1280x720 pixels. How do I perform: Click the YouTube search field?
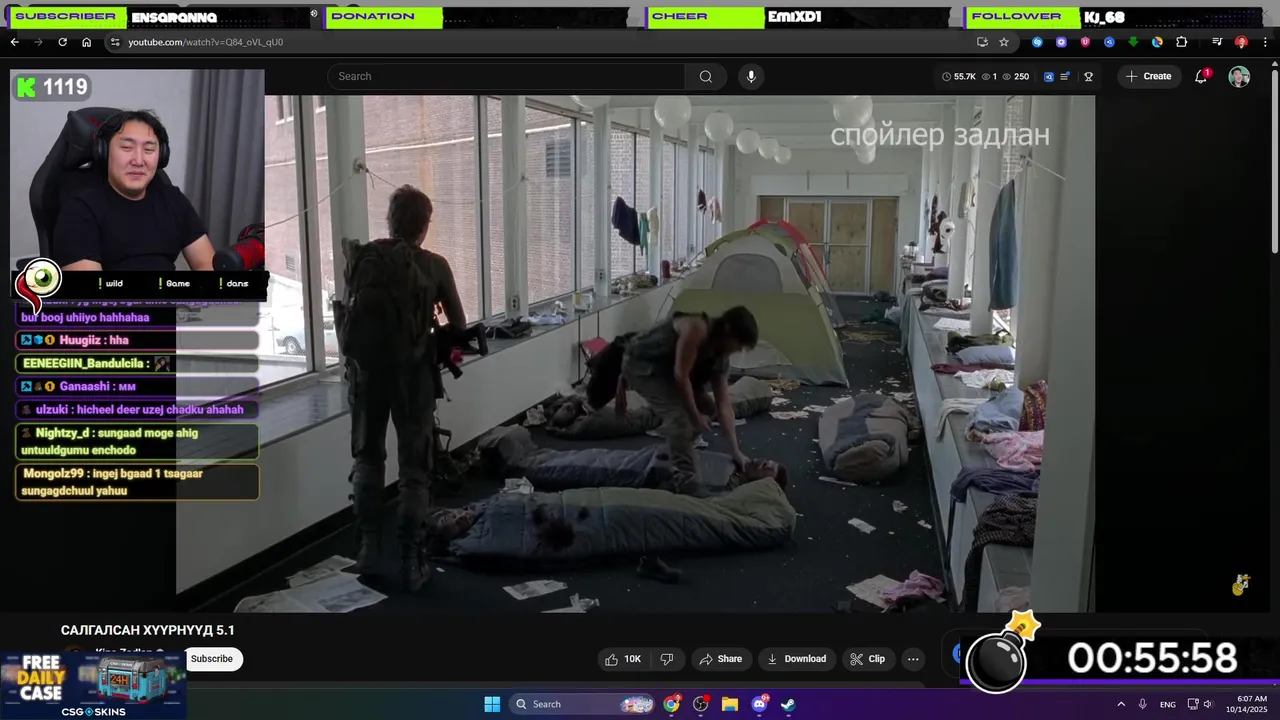(x=507, y=76)
